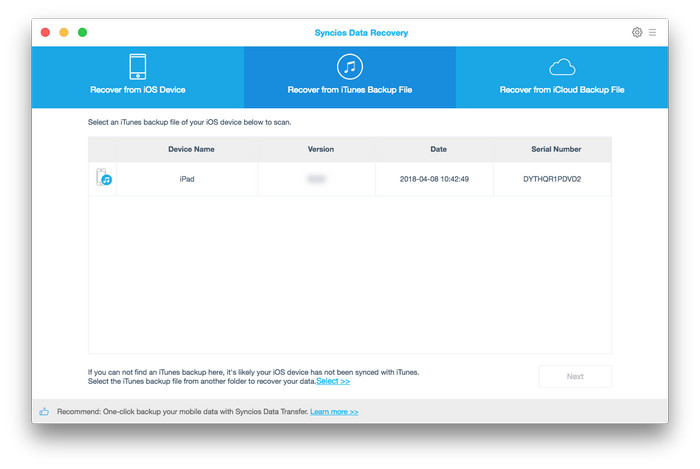Click the Next button
The width and height of the screenshot is (700, 469).
point(575,376)
